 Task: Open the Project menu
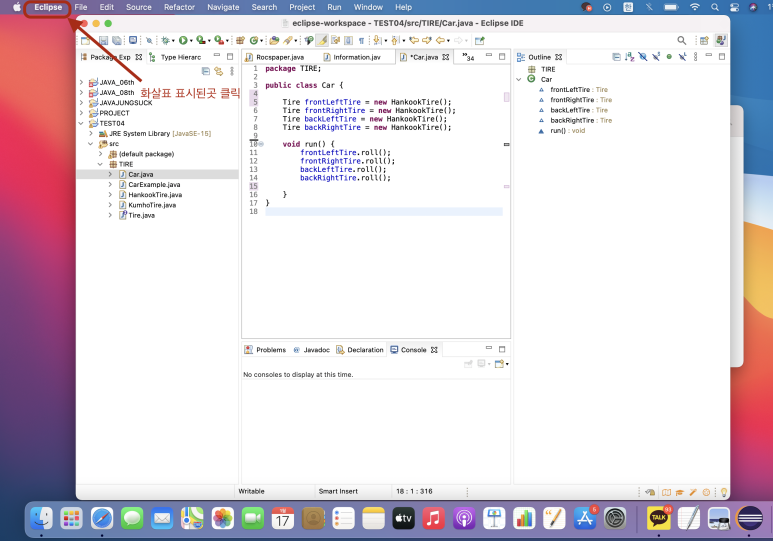point(302,7)
